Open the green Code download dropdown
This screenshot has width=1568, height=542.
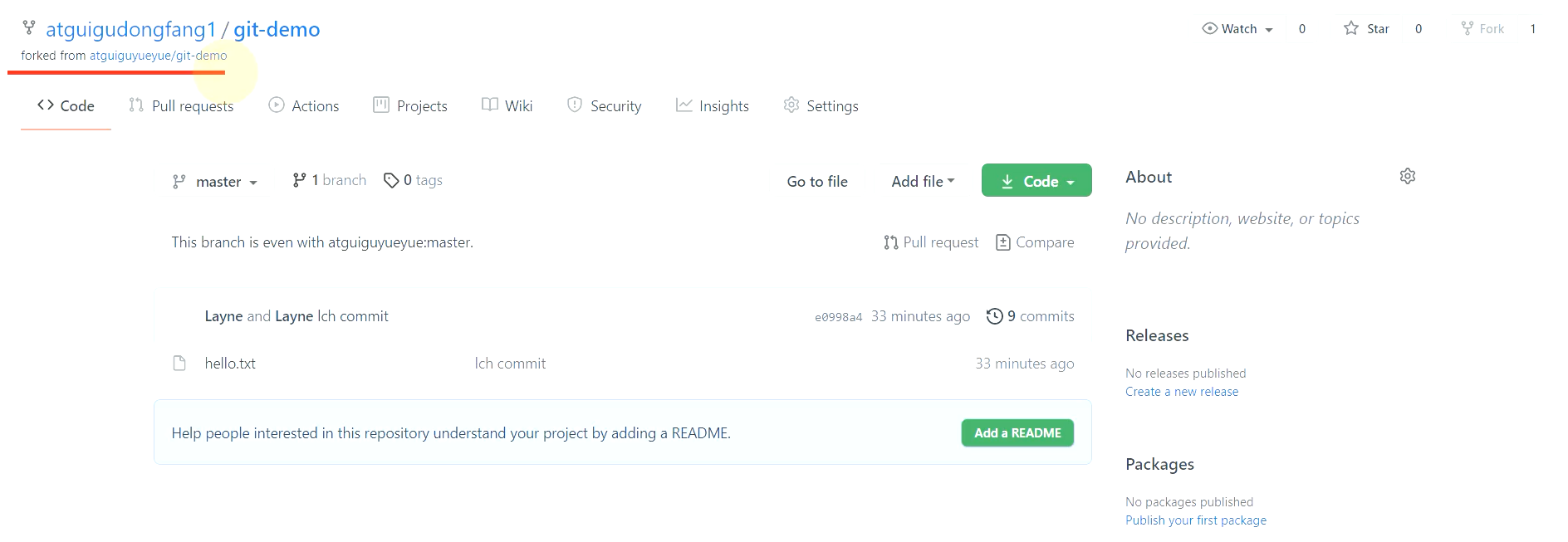pos(1036,180)
